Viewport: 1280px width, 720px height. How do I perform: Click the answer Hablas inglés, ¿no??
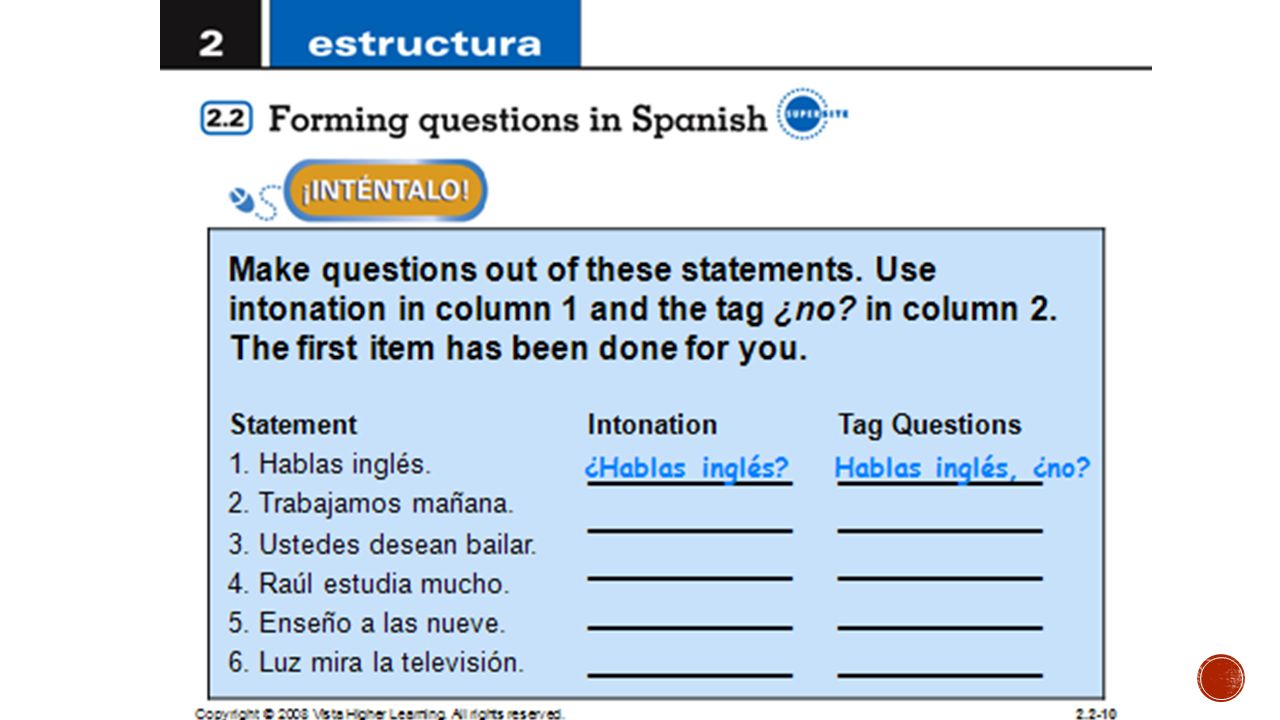pyautogui.click(x=962, y=468)
